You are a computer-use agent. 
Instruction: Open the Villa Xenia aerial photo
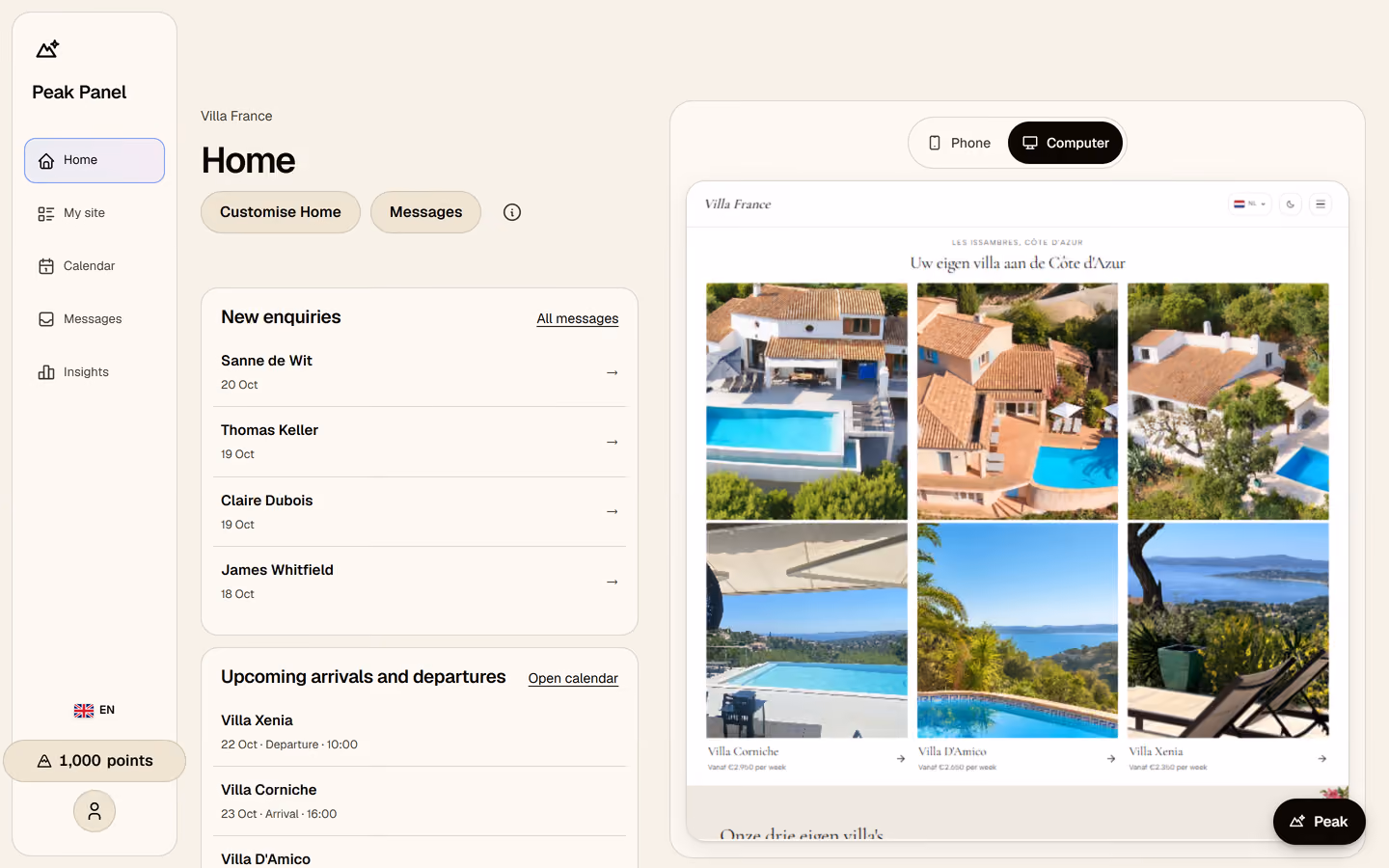pyautogui.click(x=1228, y=401)
